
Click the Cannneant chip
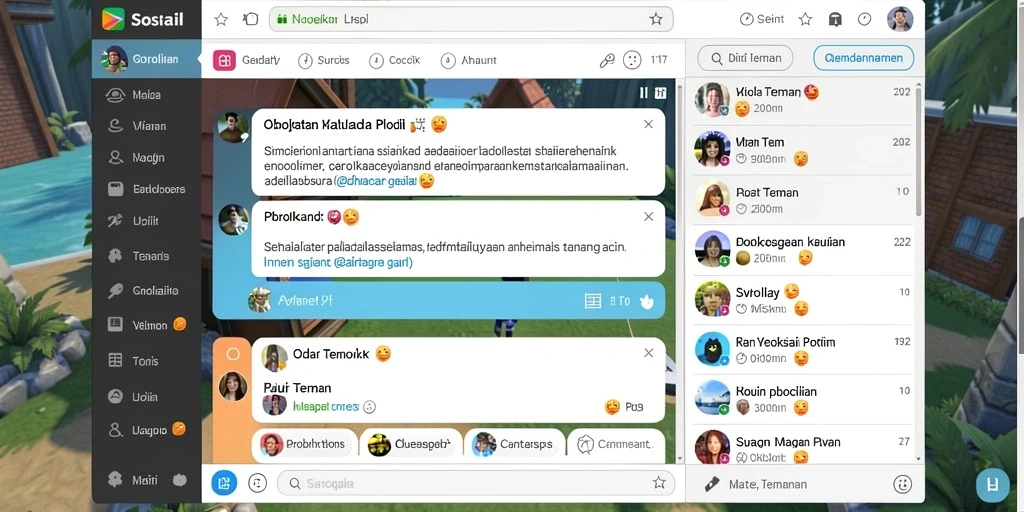tap(616, 444)
